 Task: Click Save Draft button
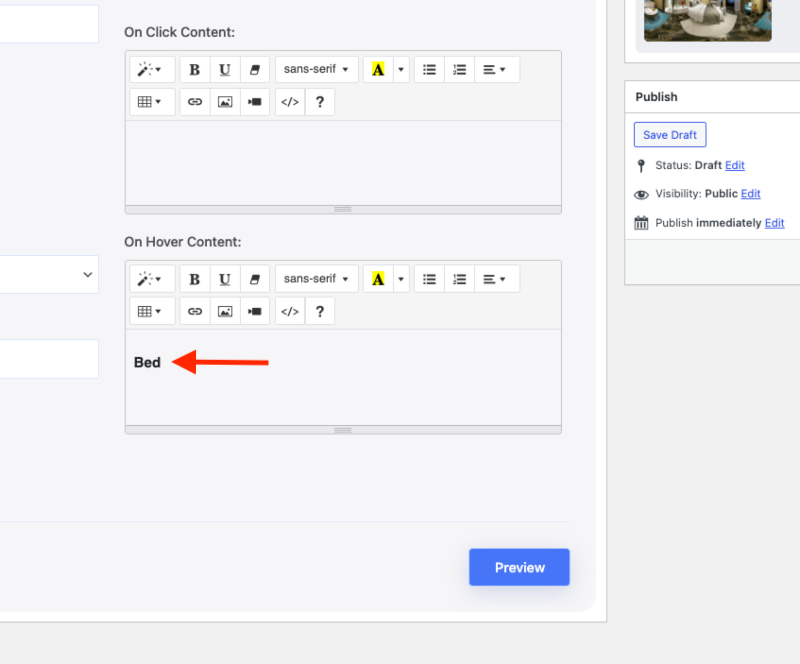click(x=670, y=135)
